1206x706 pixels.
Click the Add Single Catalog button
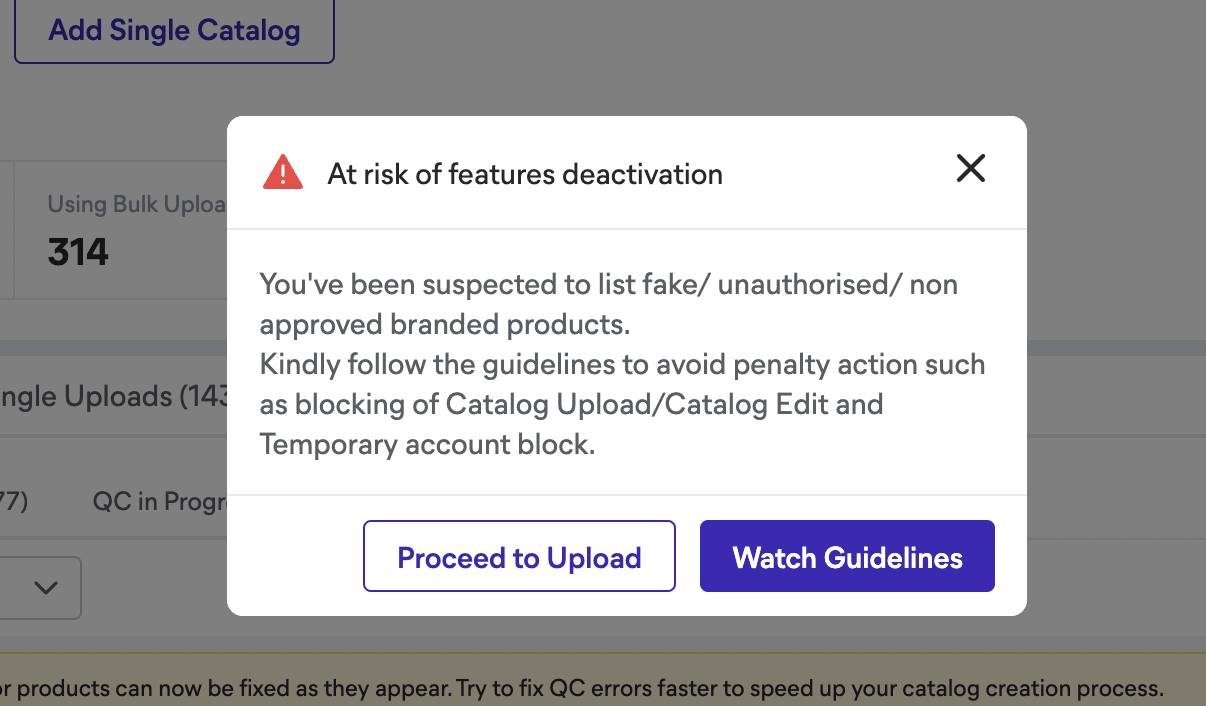174,30
